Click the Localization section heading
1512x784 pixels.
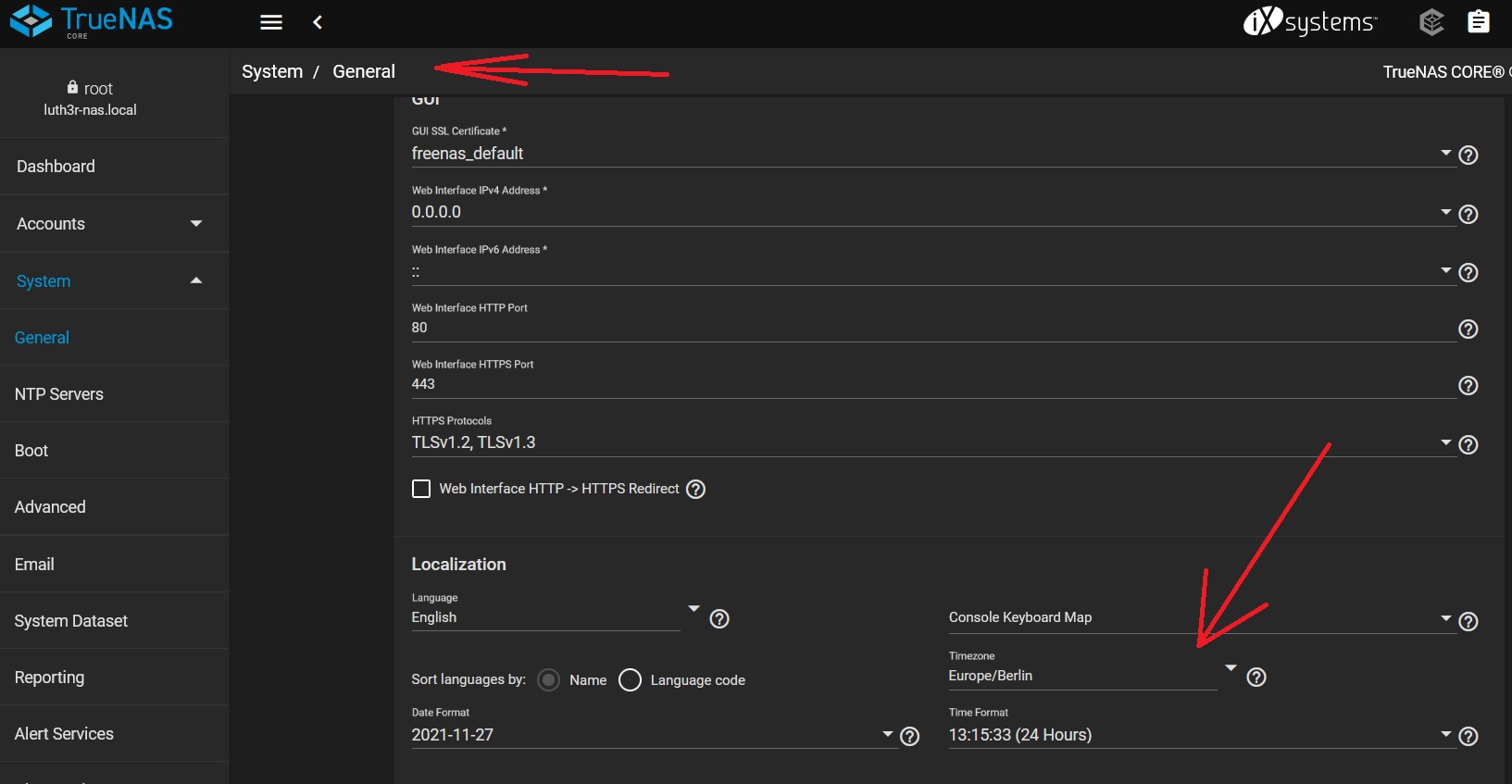tap(458, 565)
